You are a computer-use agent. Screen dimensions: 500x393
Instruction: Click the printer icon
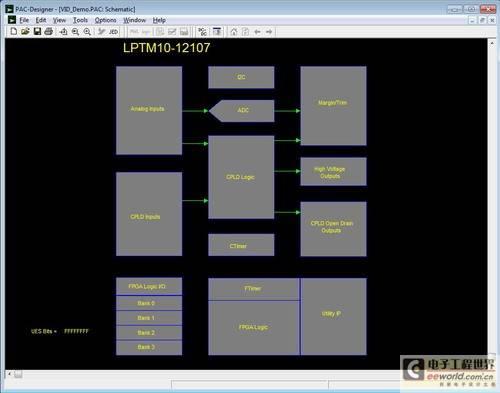pyautogui.click(x=49, y=32)
